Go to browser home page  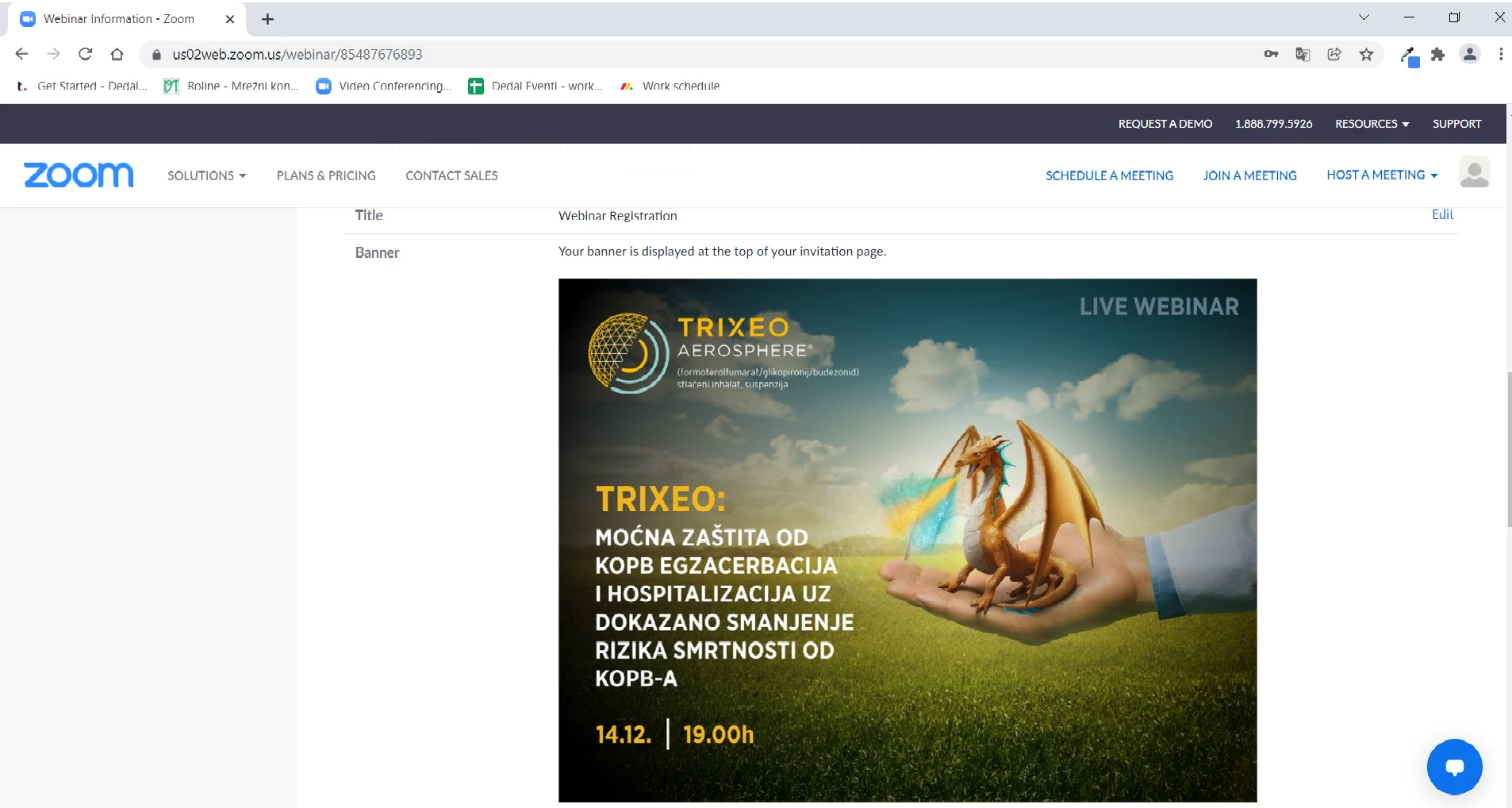(117, 54)
